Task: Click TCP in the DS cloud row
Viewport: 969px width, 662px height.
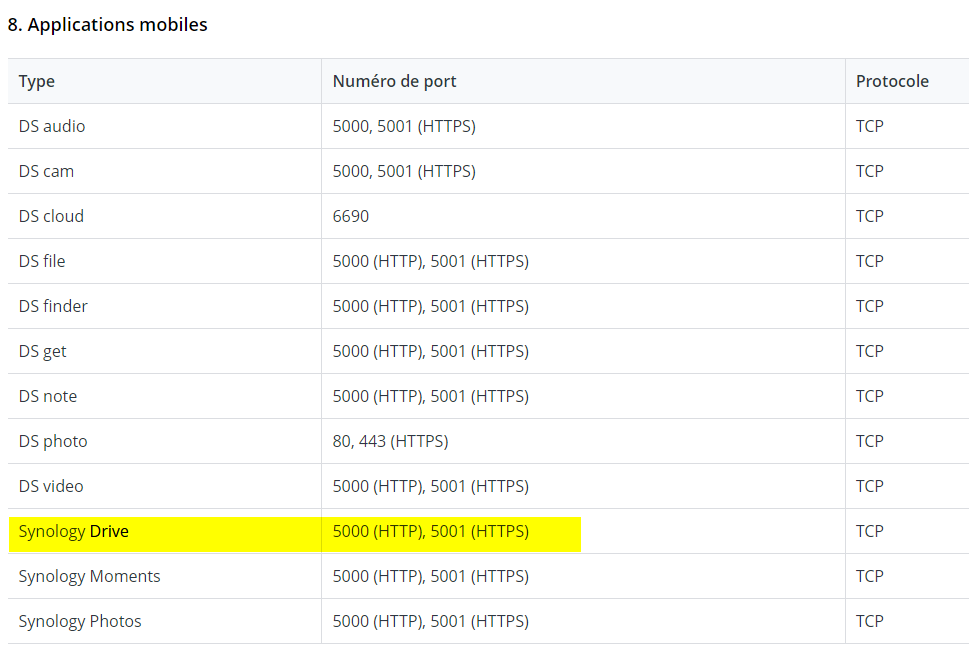Action: point(870,216)
